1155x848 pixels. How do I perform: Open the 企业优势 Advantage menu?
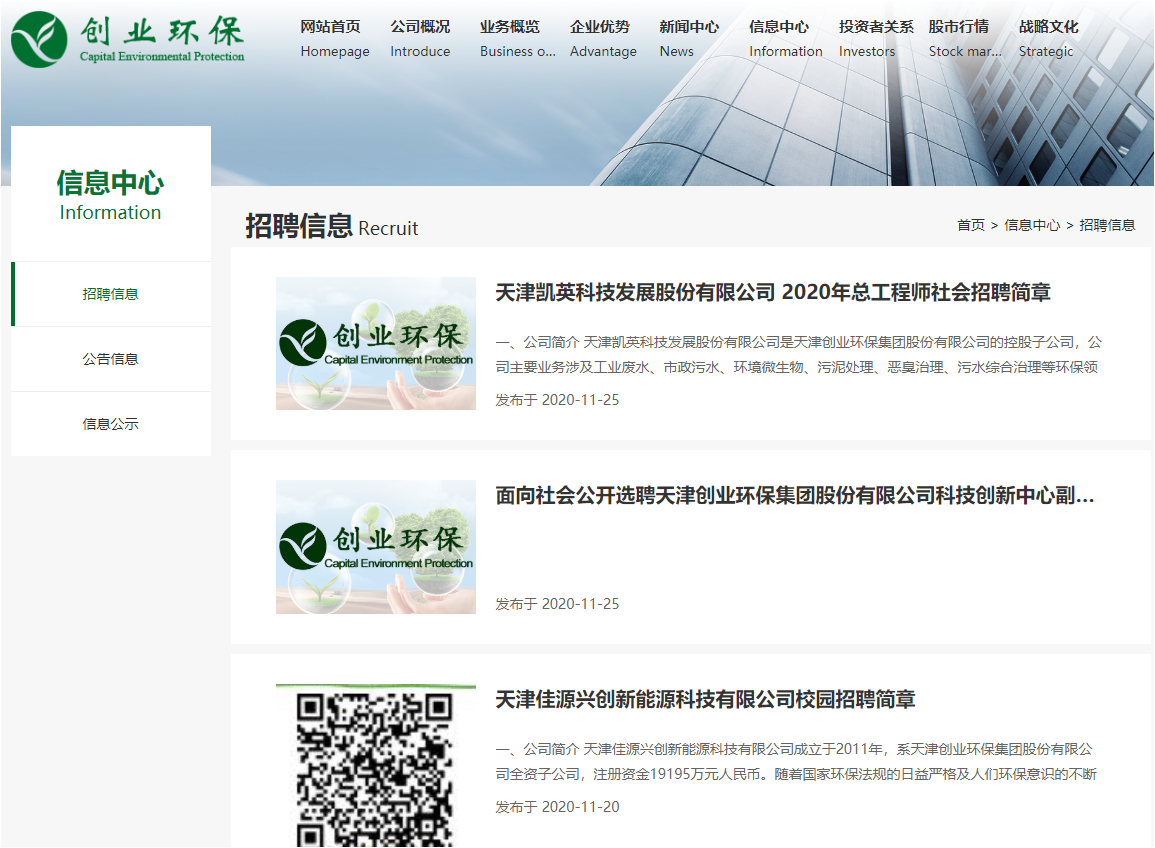[603, 39]
